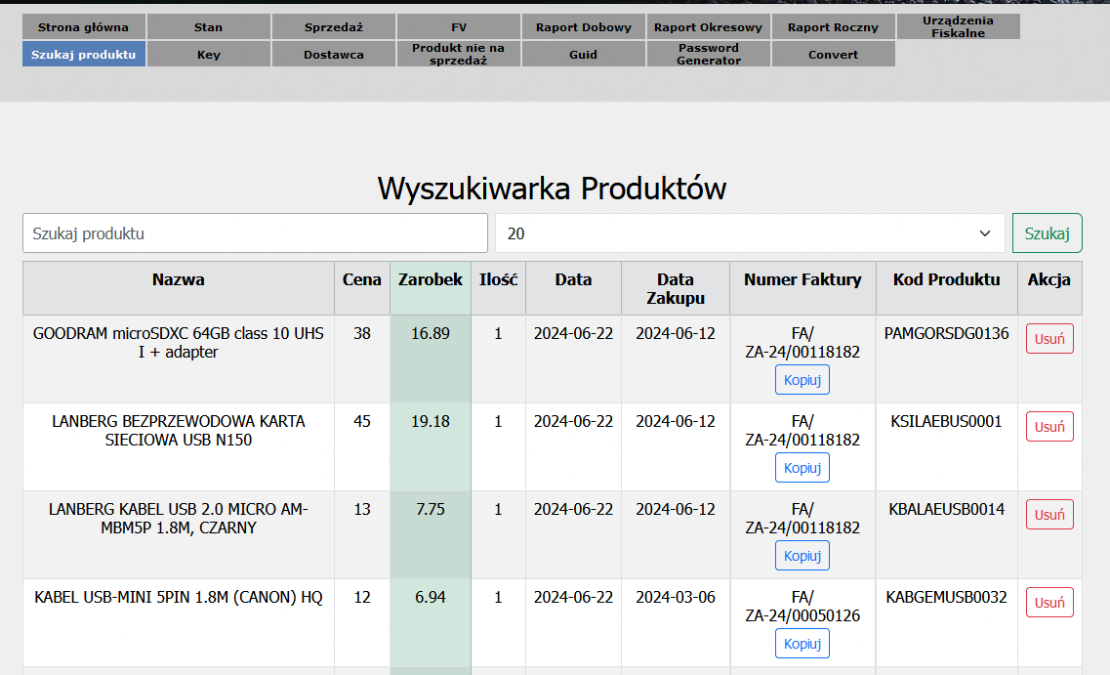1110x675 pixels.
Task: Open the Key page
Action: pos(208,54)
